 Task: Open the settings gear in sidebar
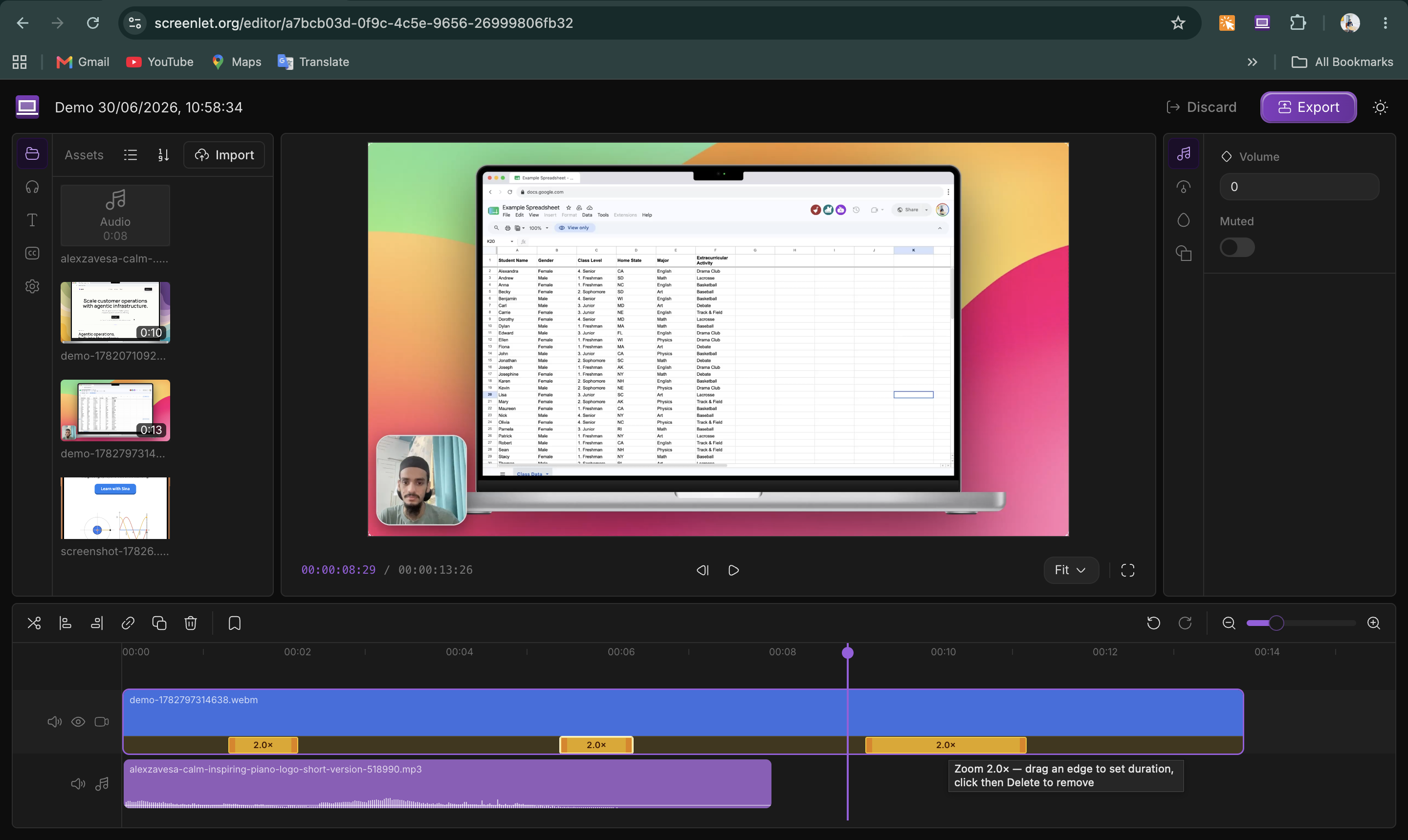32,286
